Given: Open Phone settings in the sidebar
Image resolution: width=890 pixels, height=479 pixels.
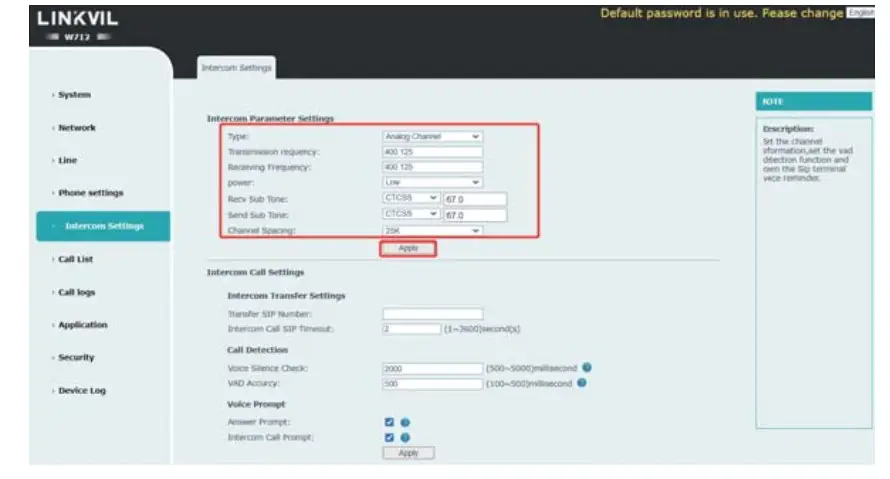Looking at the screenshot, I should tap(90, 193).
